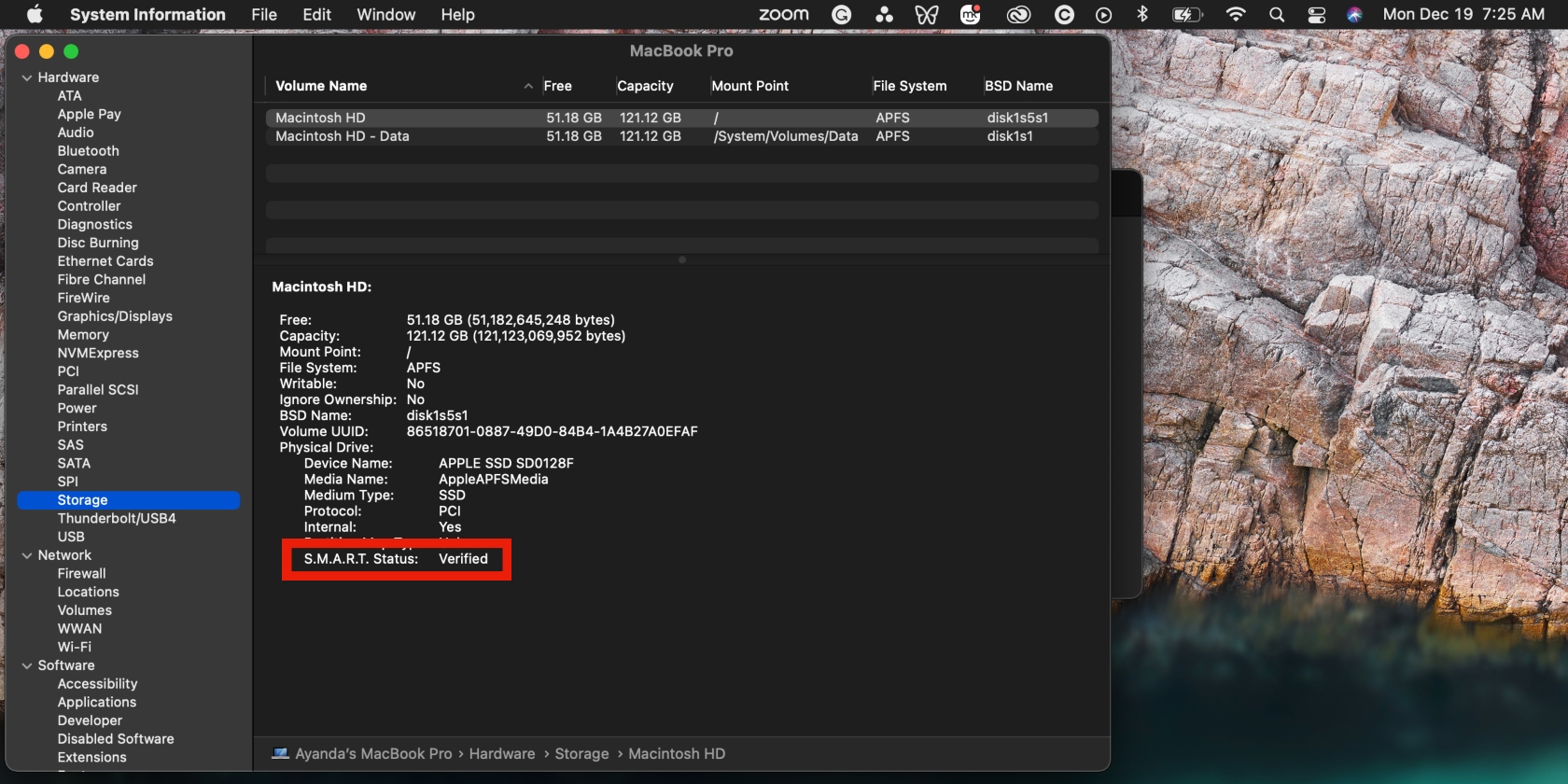The height and width of the screenshot is (784, 1568).
Task: Open the Apple menu
Action: [x=35, y=14]
